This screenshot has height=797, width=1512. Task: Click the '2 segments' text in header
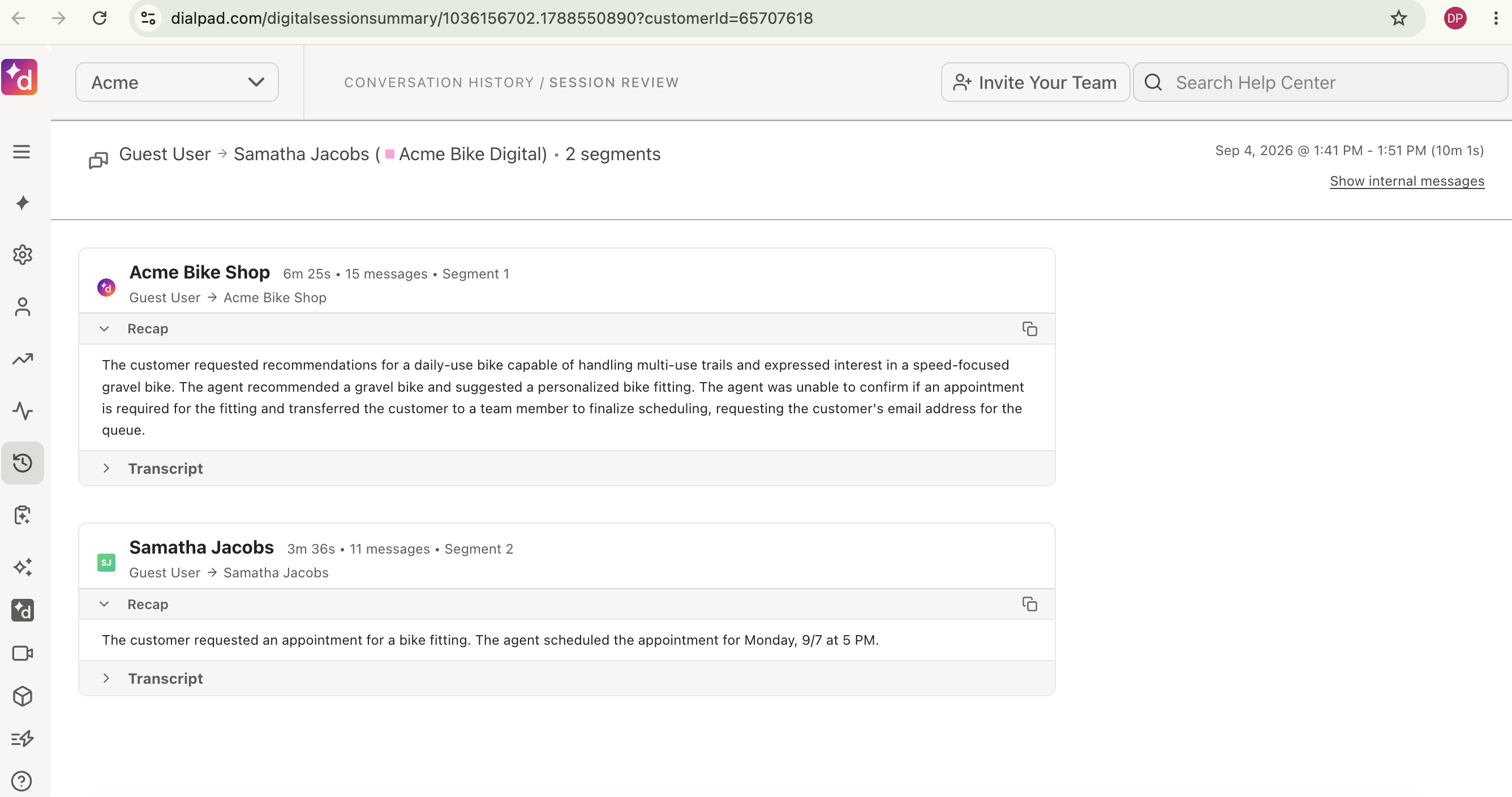[613, 154]
